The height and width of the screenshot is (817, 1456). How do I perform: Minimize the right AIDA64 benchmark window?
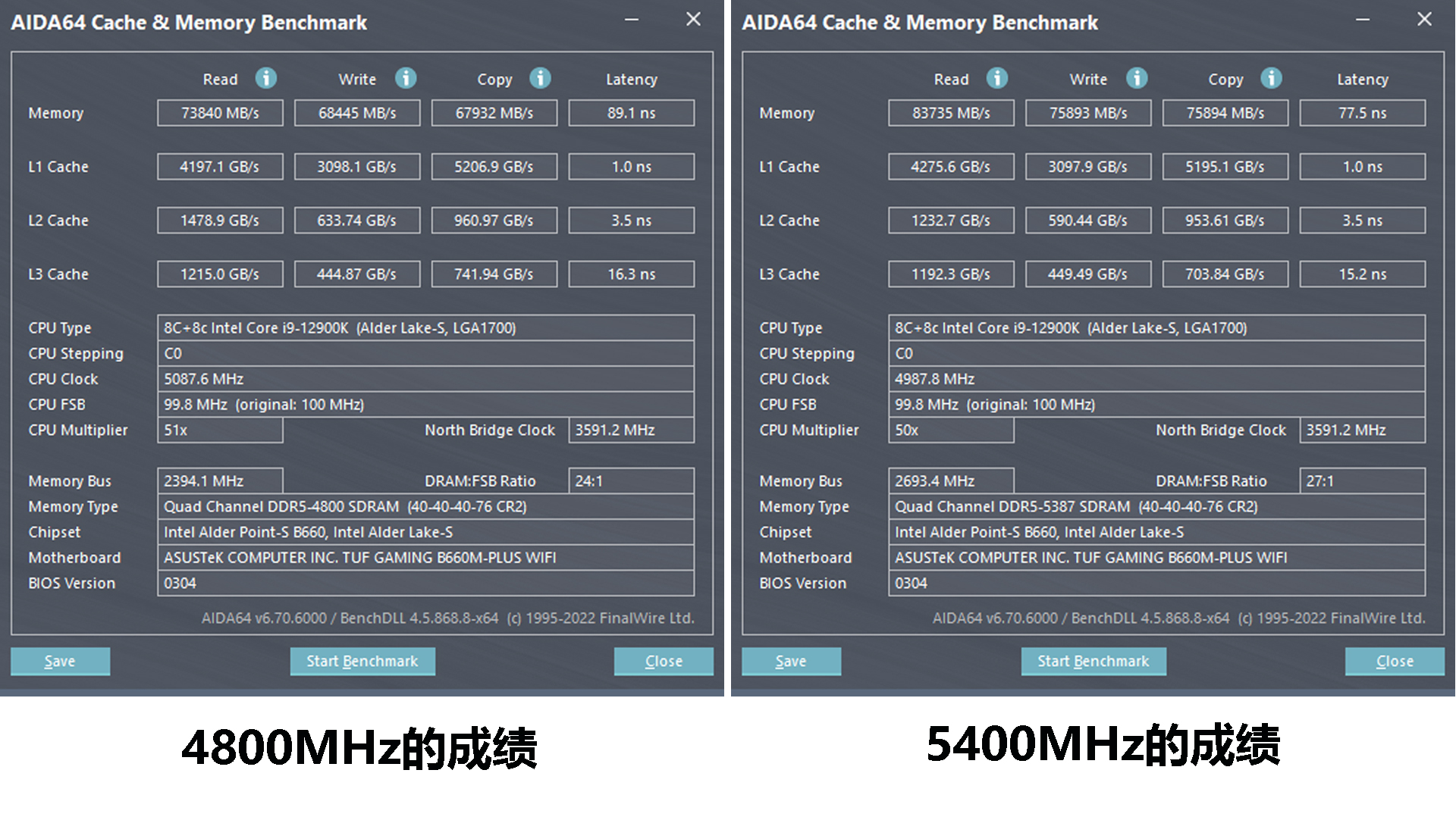1363,20
